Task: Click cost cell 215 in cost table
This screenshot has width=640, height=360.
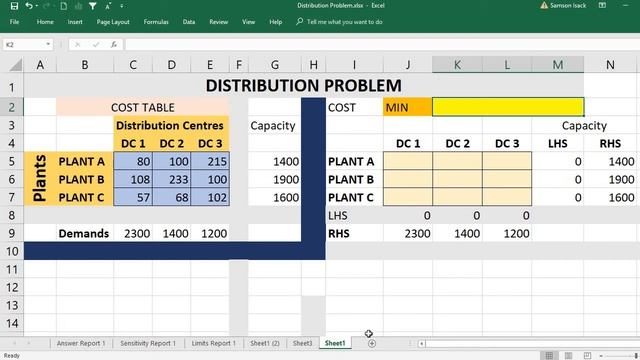Action: 210,161
